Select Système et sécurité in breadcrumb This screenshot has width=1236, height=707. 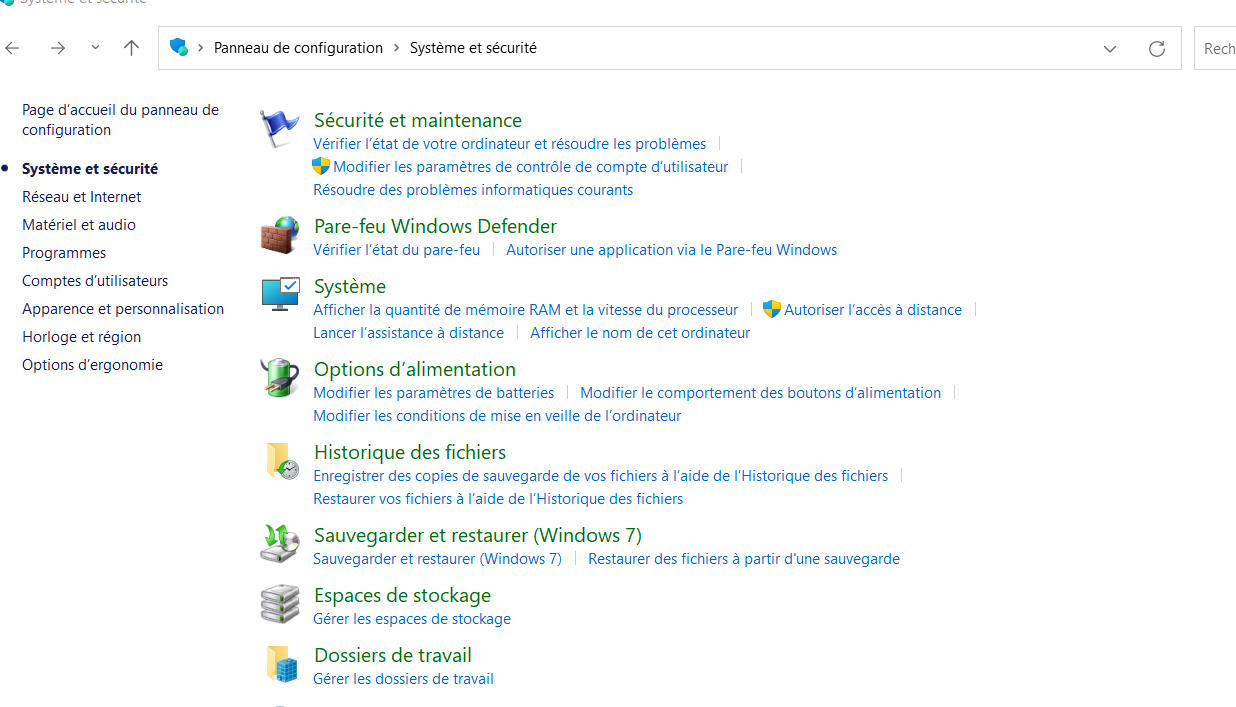(473, 48)
